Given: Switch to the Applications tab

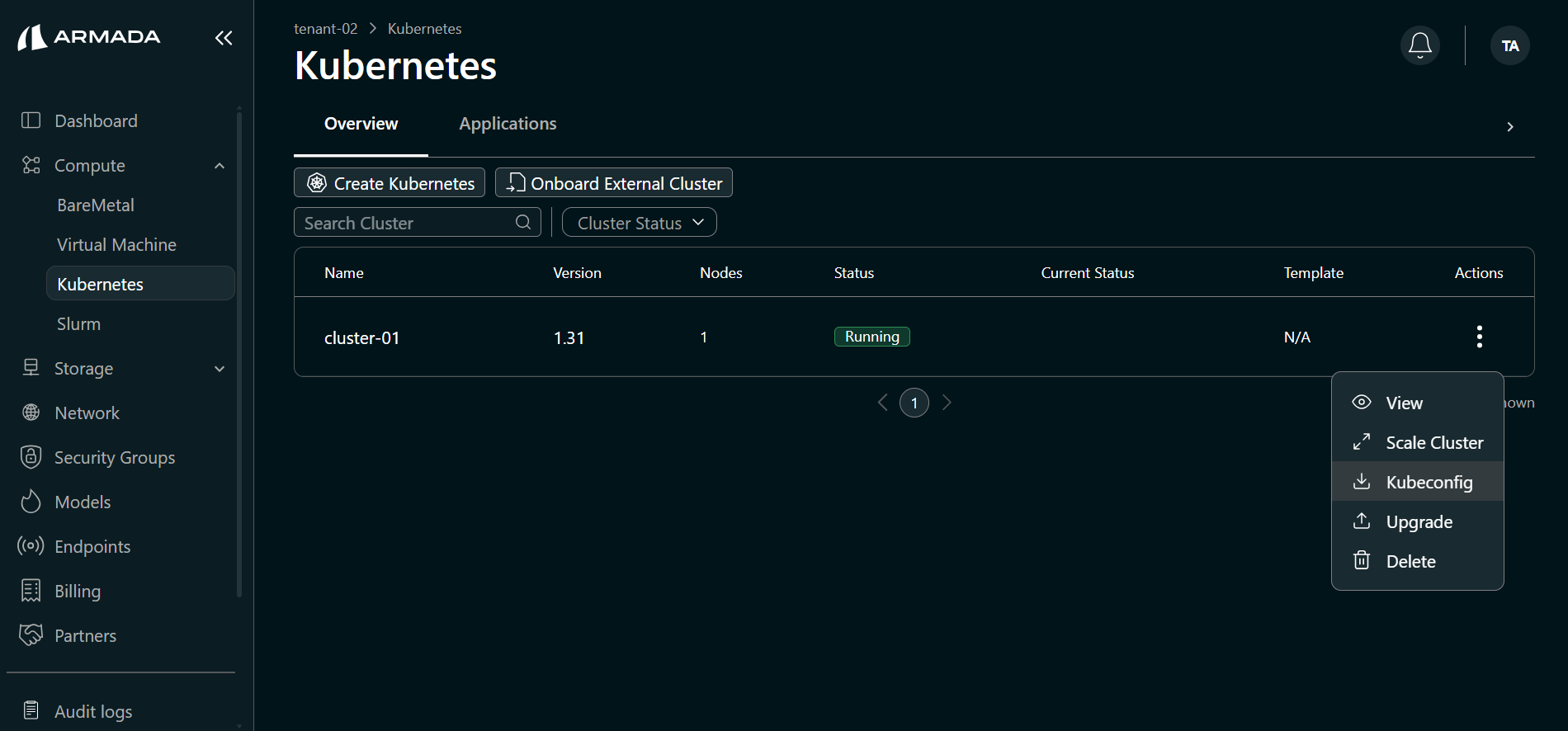Looking at the screenshot, I should [x=508, y=124].
